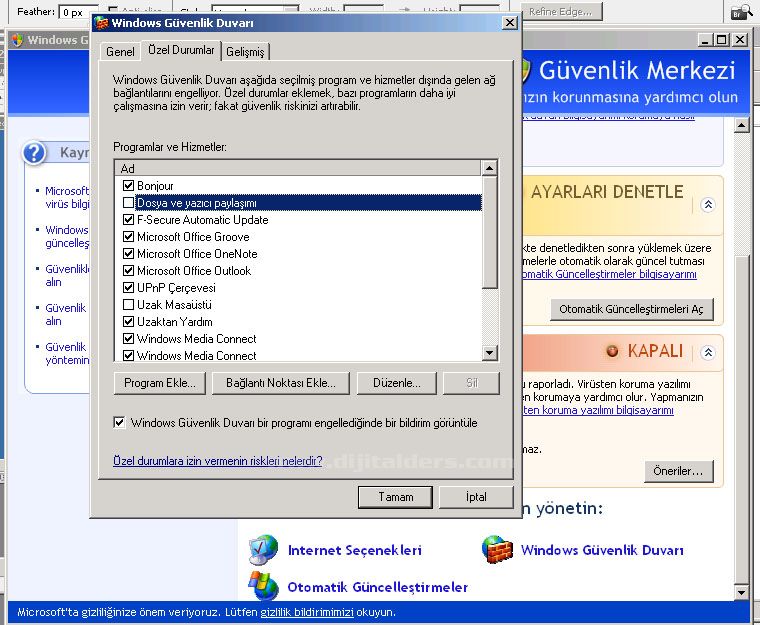Click the Sil button
The width and height of the screenshot is (760, 625).
pyautogui.click(x=472, y=383)
